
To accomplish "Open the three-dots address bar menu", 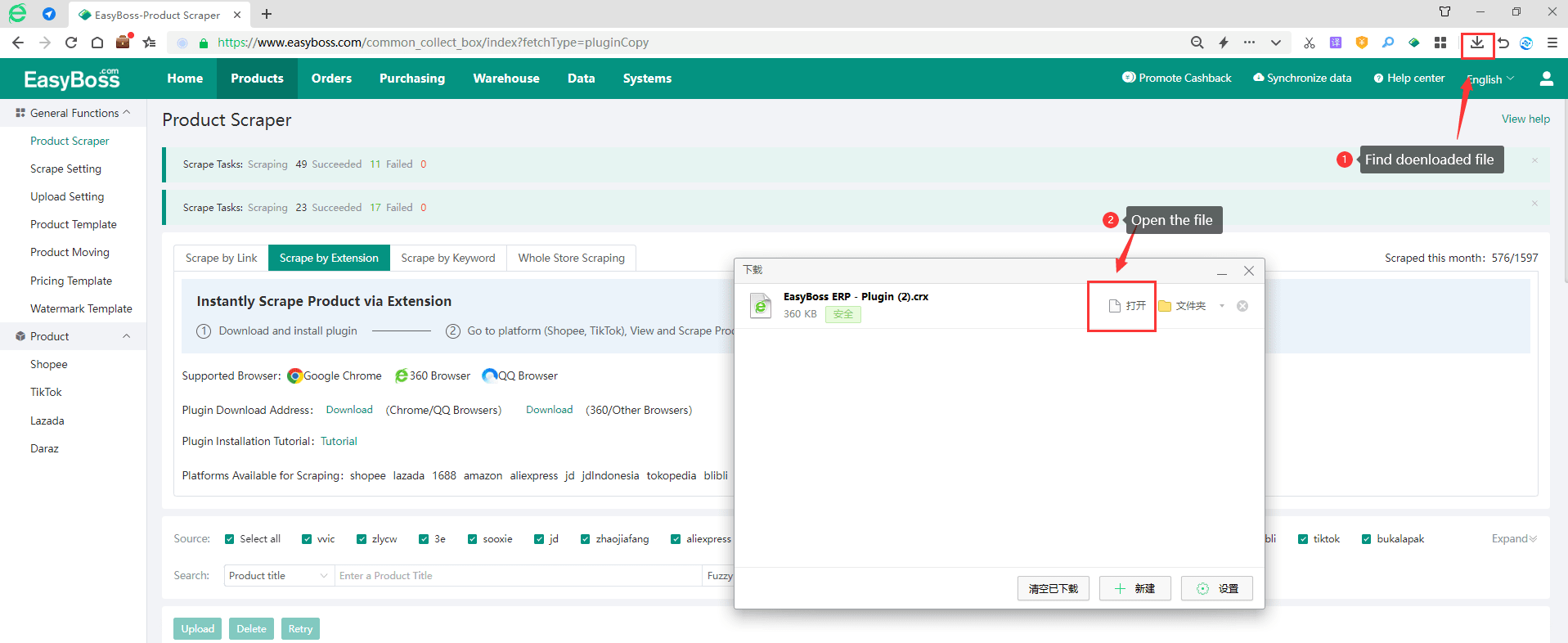I will pos(1250,43).
